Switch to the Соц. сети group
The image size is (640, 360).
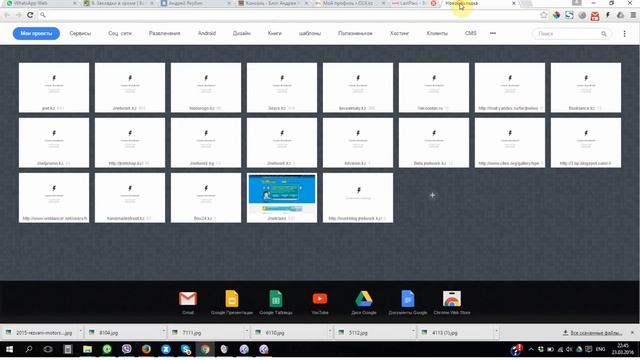(120, 33)
